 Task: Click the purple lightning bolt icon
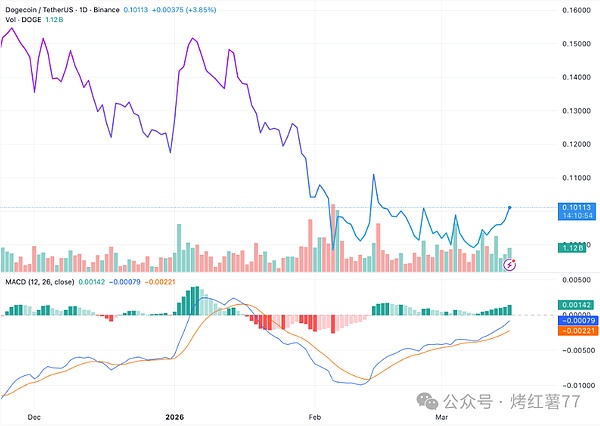coord(511,264)
